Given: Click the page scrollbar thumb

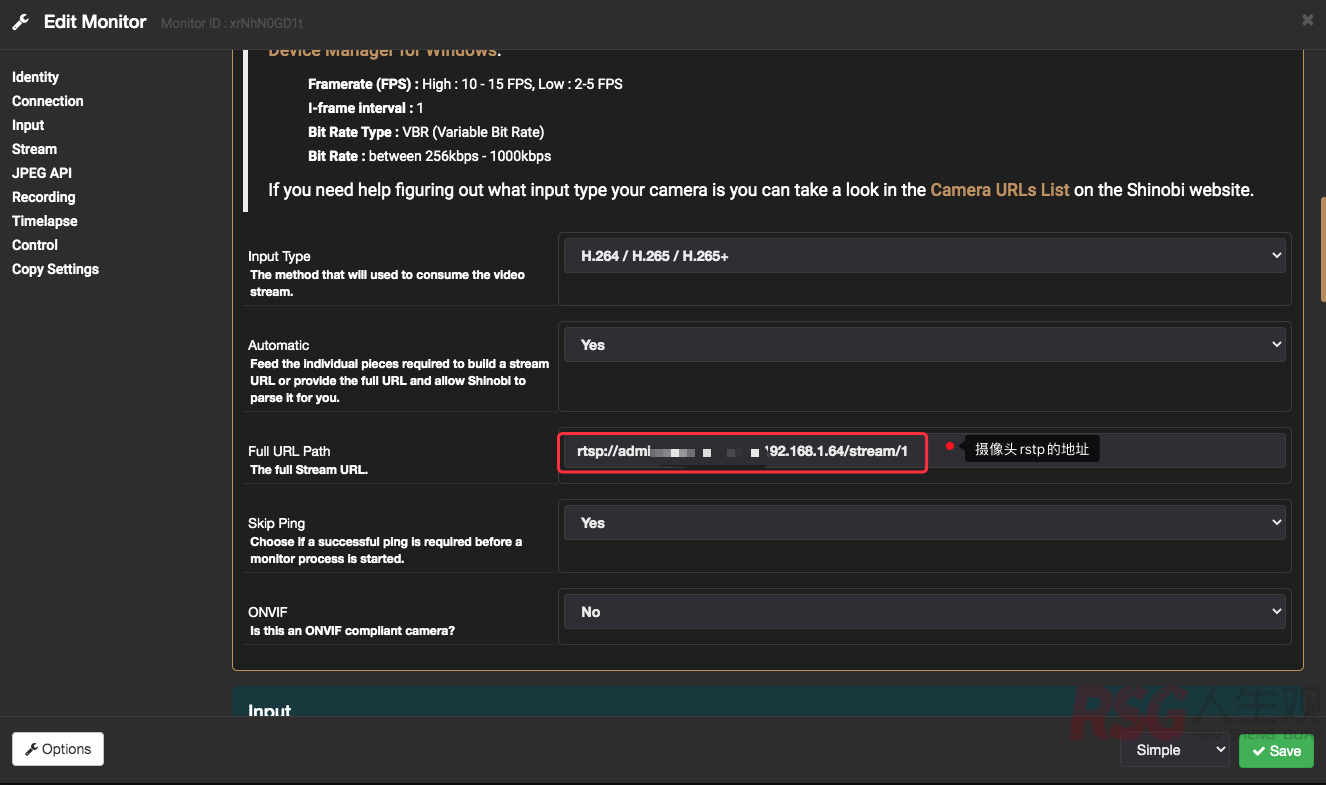Looking at the screenshot, I should 1322,250.
